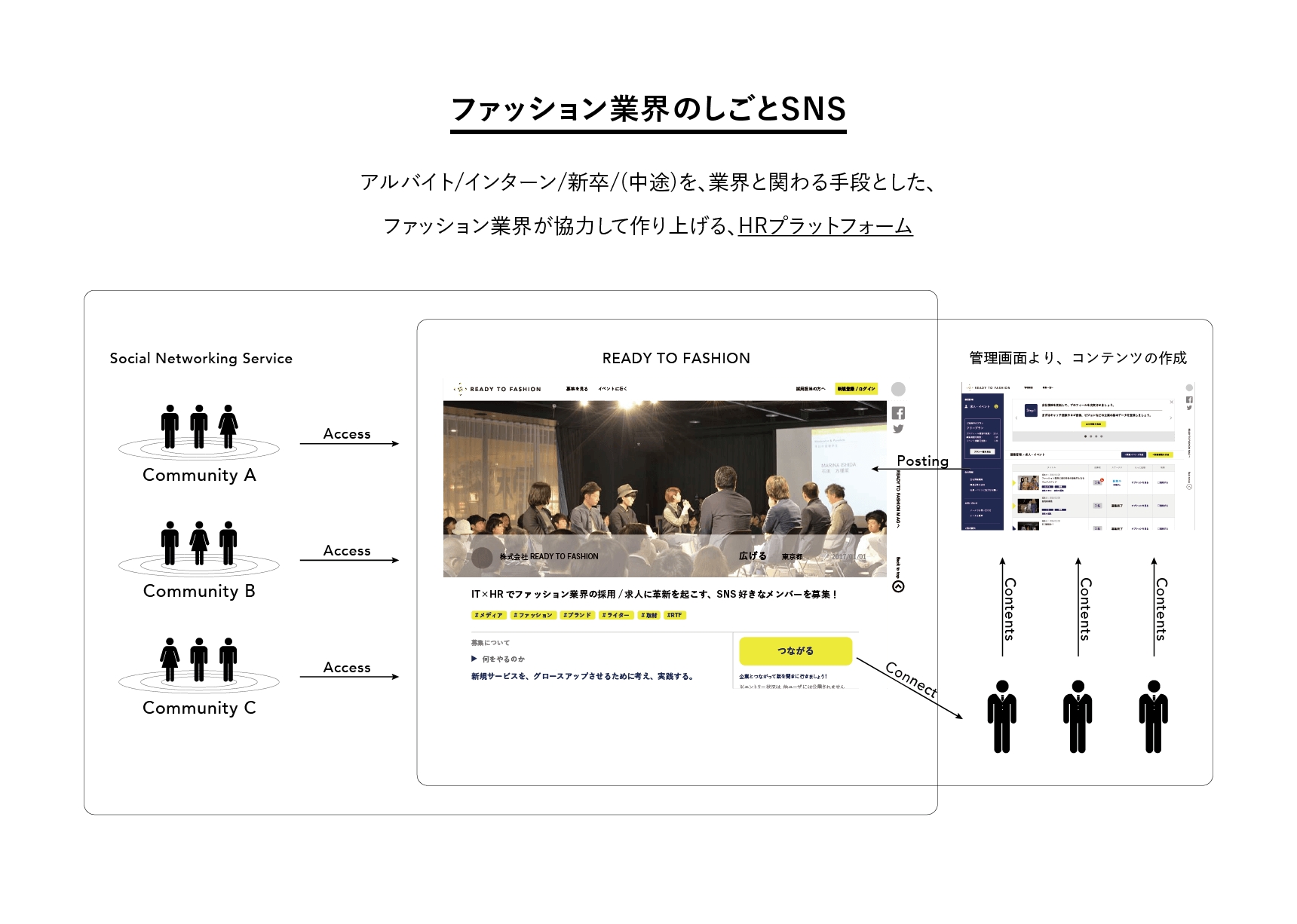Viewport: 1297px width, 924px height.
Task: Click the gray profile circle beside the login button
Action: 898,389
